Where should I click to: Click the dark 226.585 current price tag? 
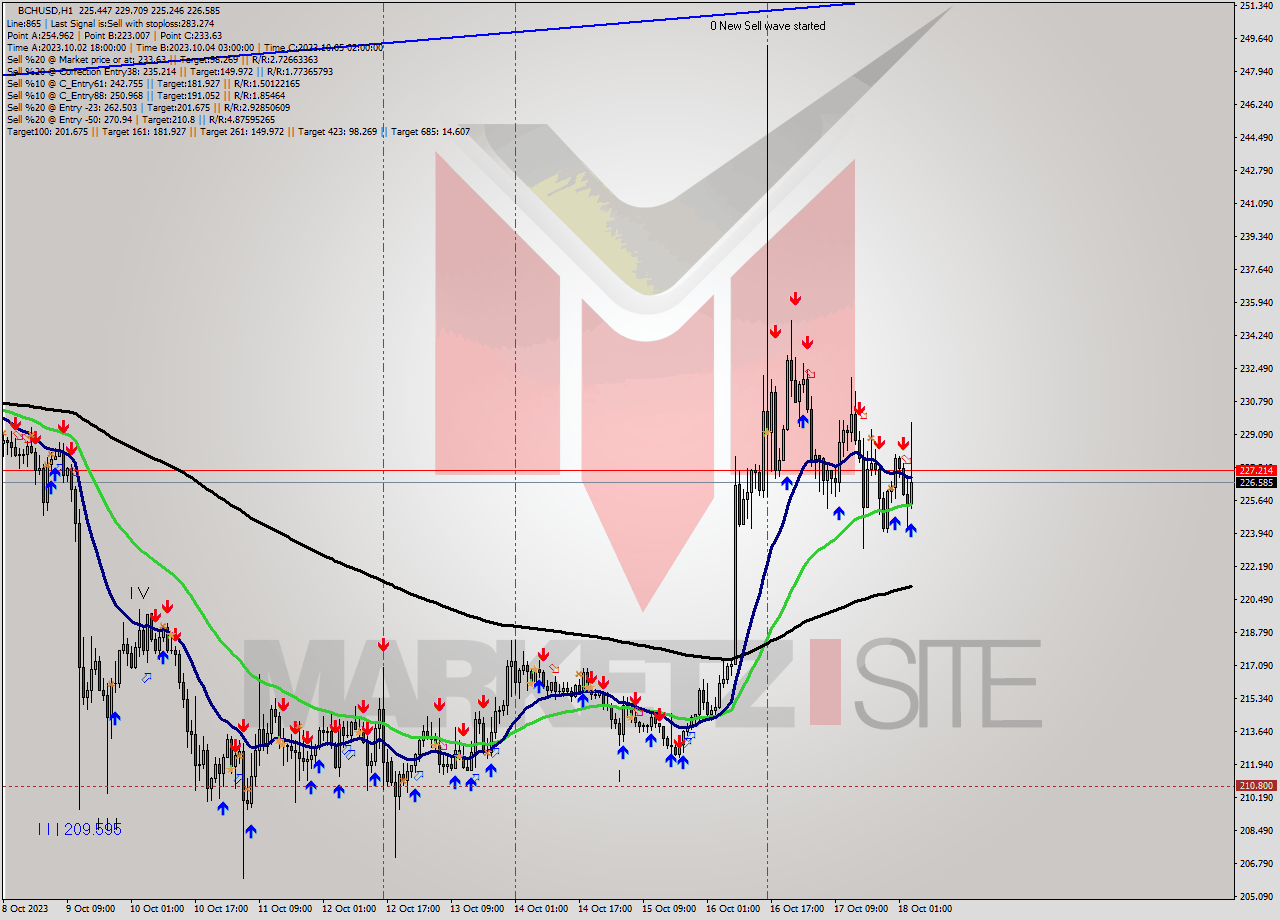point(1256,483)
